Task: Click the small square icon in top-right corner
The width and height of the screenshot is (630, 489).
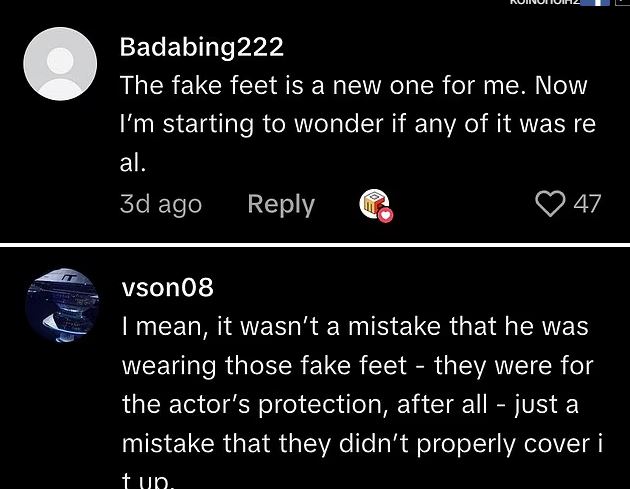Action: (x=623, y=3)
